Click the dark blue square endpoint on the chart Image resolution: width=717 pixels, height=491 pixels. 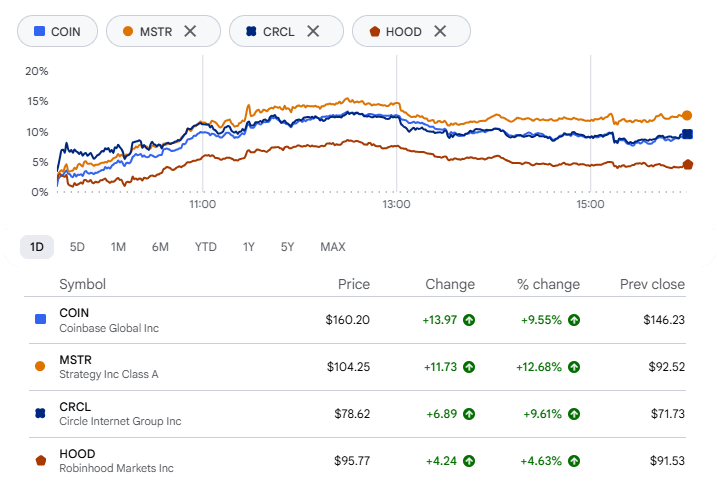(x=687, y=134)
